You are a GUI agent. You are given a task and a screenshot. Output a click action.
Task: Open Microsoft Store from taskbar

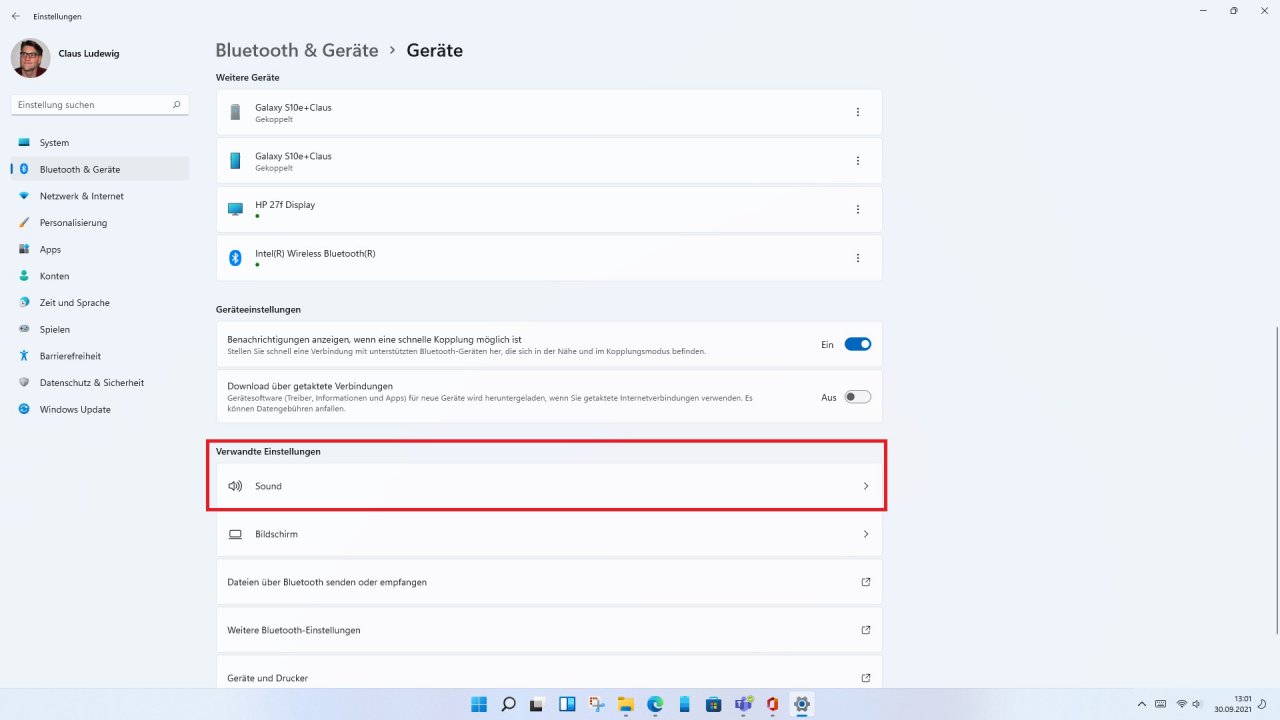(x=713, y=704)
